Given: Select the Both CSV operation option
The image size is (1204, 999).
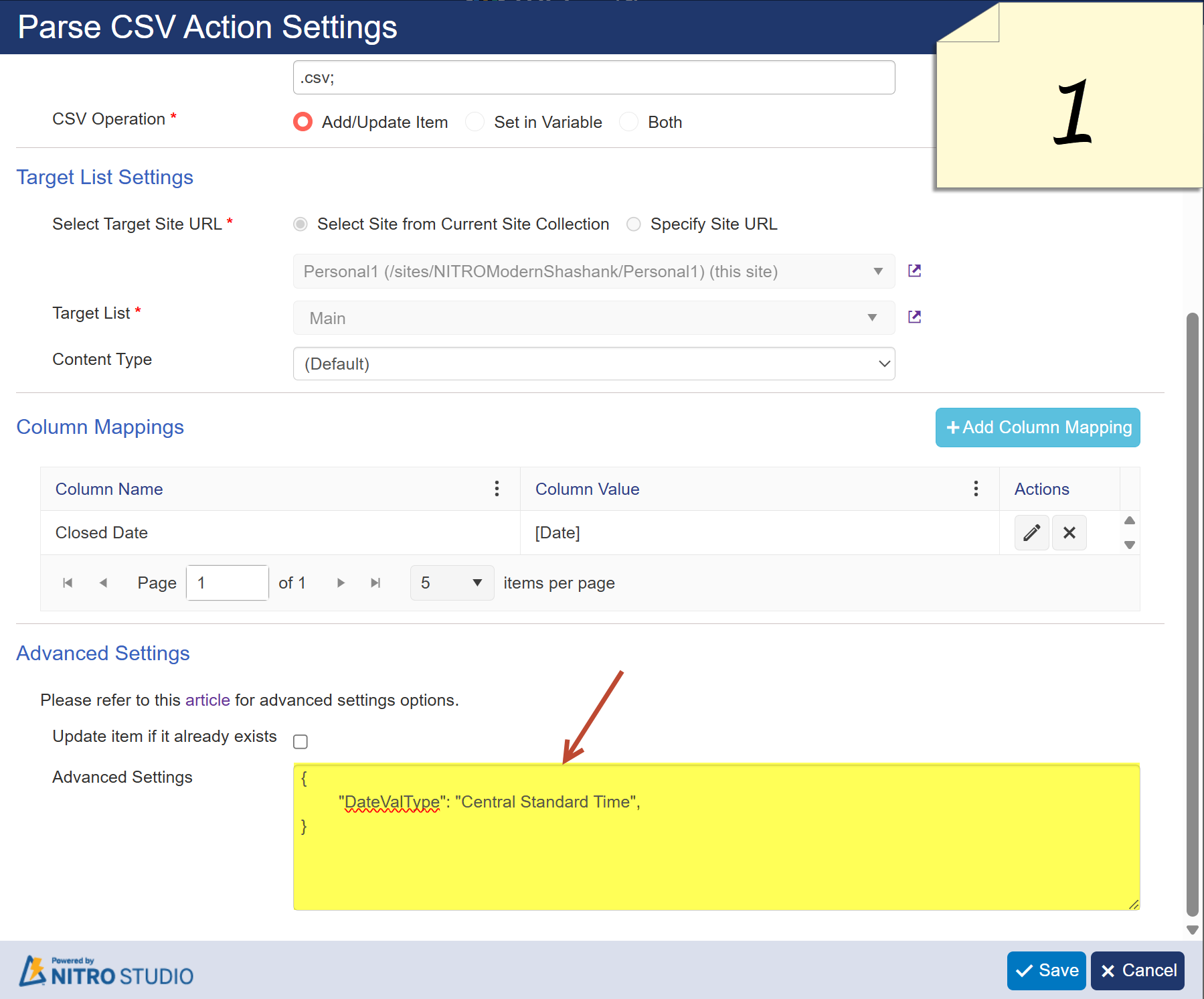Looking at the screenshot, I should [629, 122].
